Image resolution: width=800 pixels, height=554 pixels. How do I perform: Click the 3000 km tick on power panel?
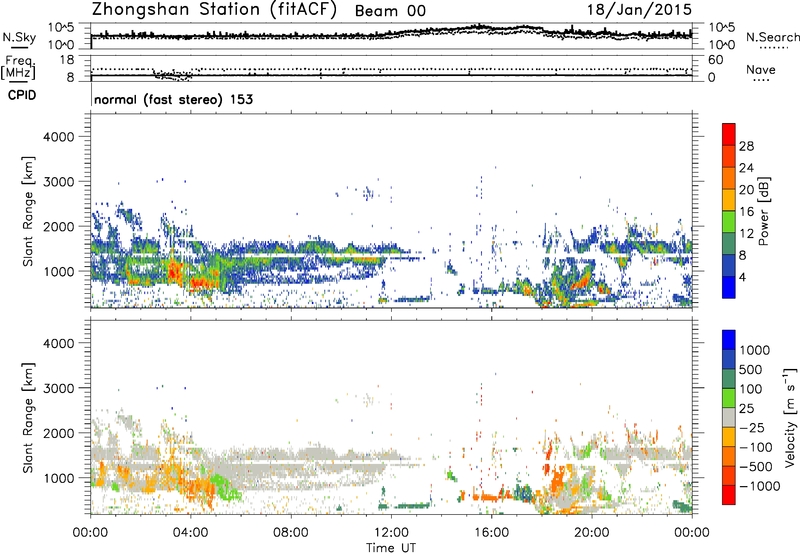59,182
